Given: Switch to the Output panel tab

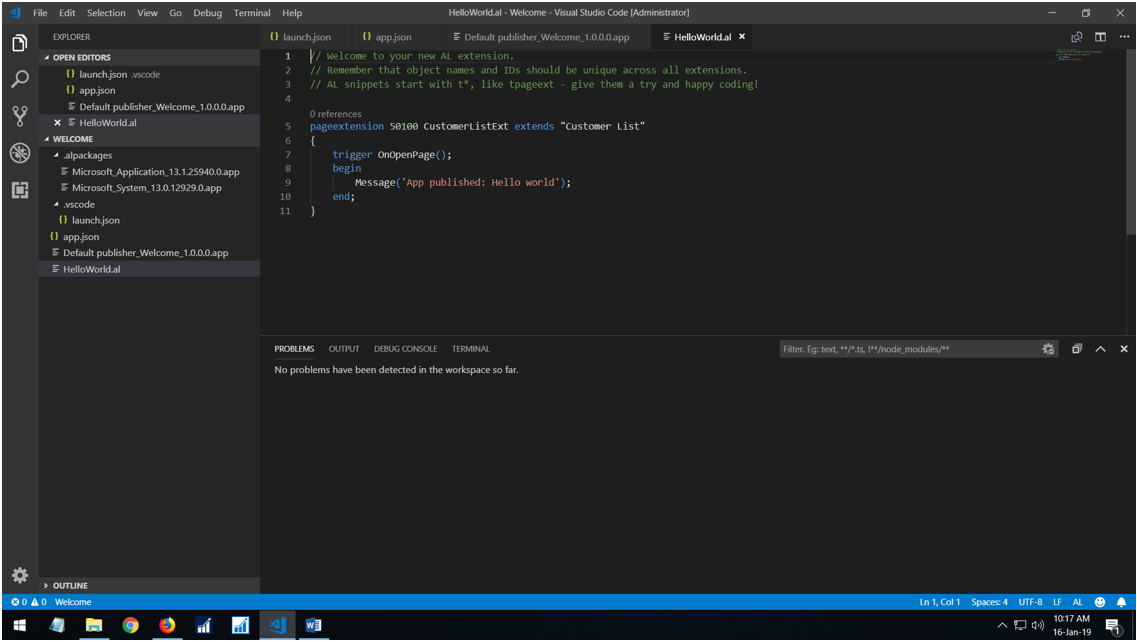Looking at the screenshot, I should tap(344, 349).
